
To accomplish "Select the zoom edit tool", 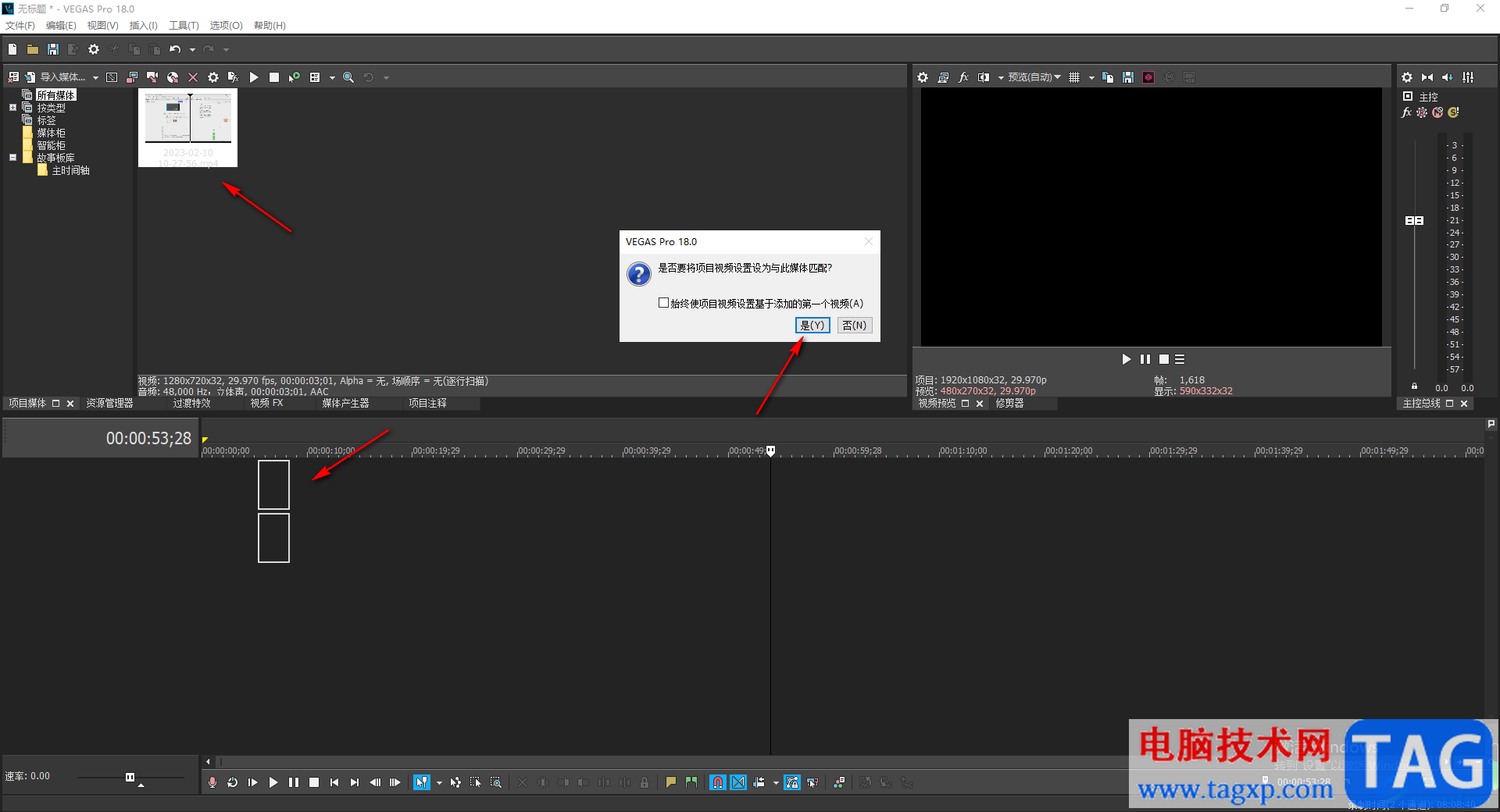I will [x=496, y=782].
